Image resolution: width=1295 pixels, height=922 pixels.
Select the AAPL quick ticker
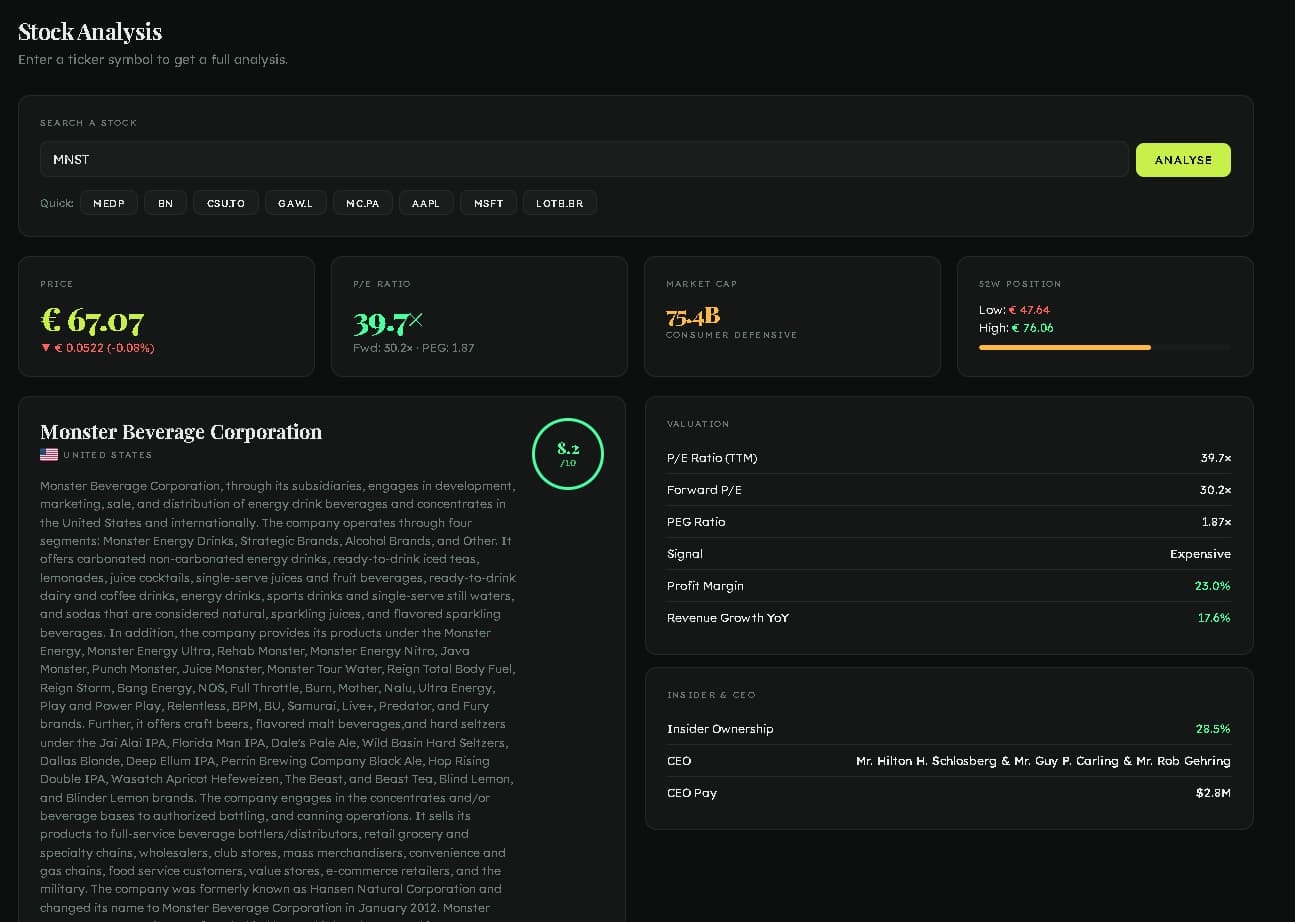[x=426, y=203]
